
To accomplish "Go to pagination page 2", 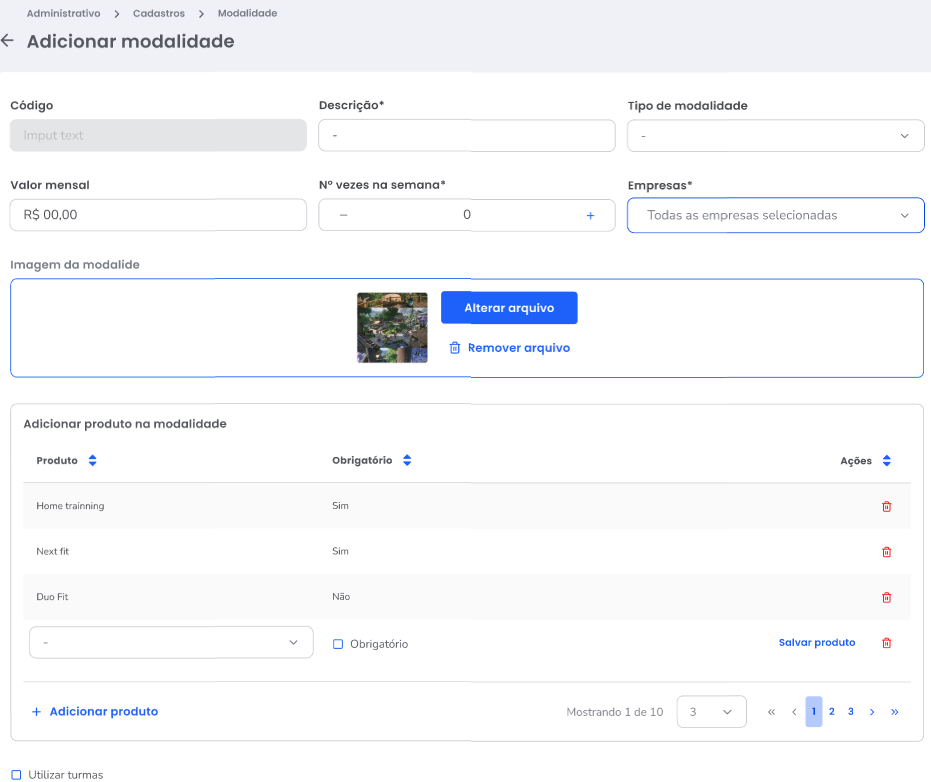I will tap(831, 712).
